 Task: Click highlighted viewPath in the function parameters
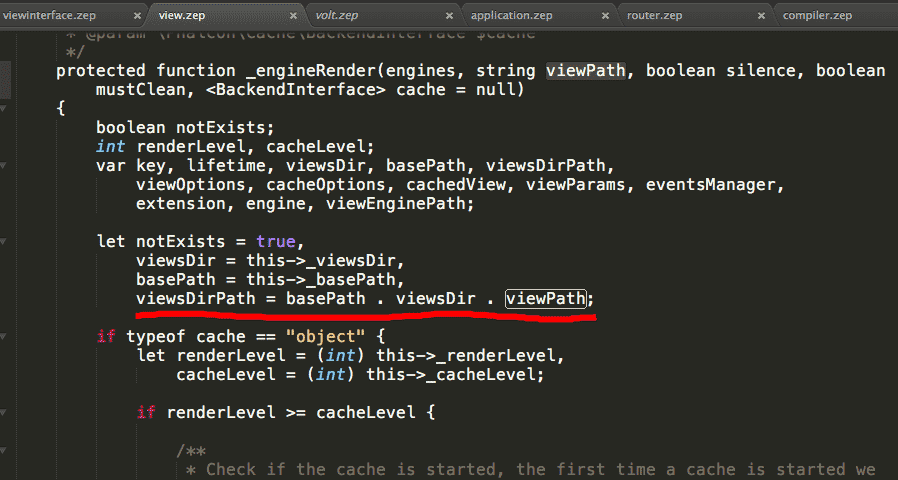(x=585, y=70)
